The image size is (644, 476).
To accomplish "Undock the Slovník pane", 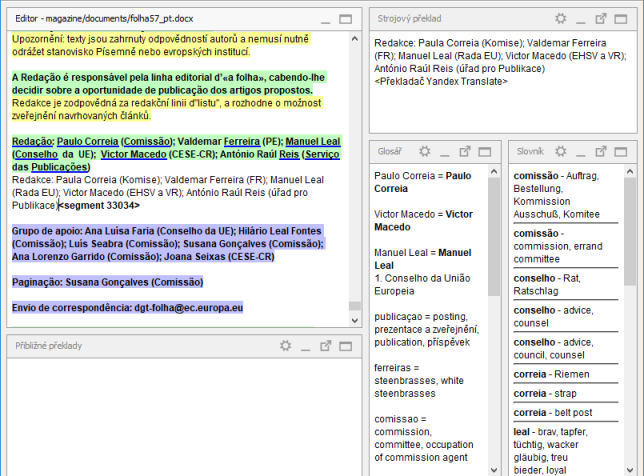I will (601, 152).
